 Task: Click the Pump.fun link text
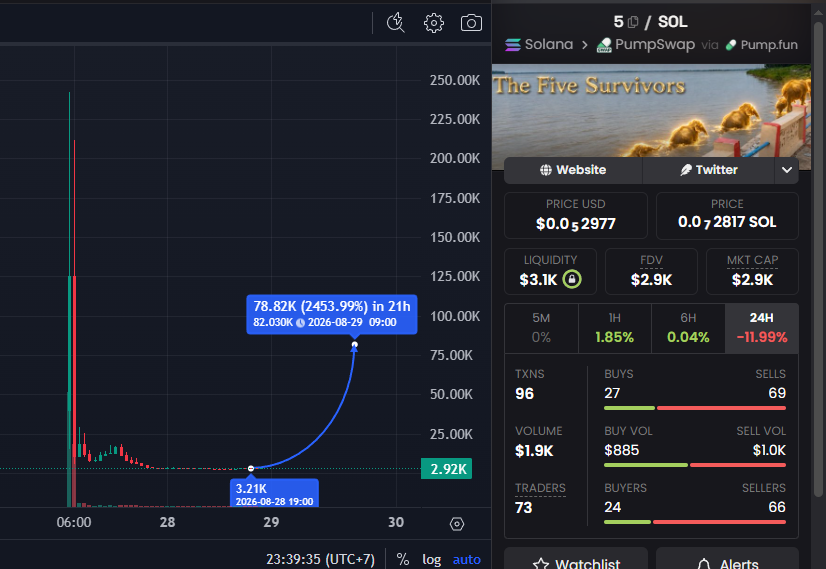(769, 45)
